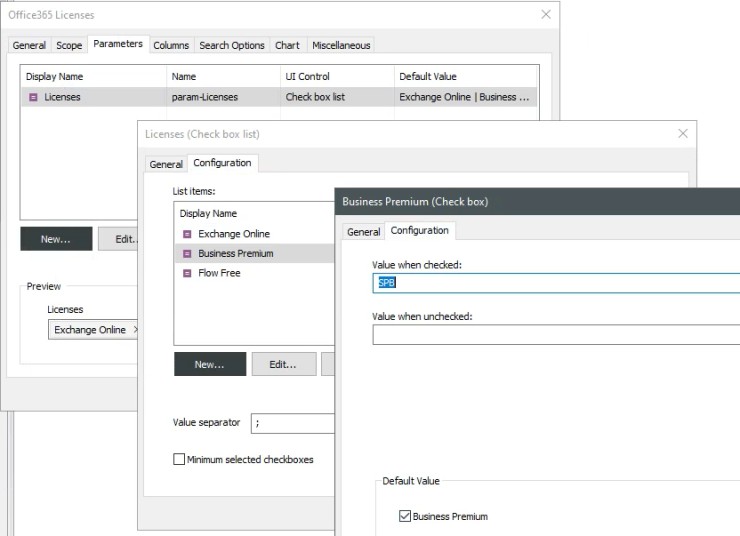Switch to the Search Options tab
Viewport: 740px width, 536px height.
coord(232,45)
